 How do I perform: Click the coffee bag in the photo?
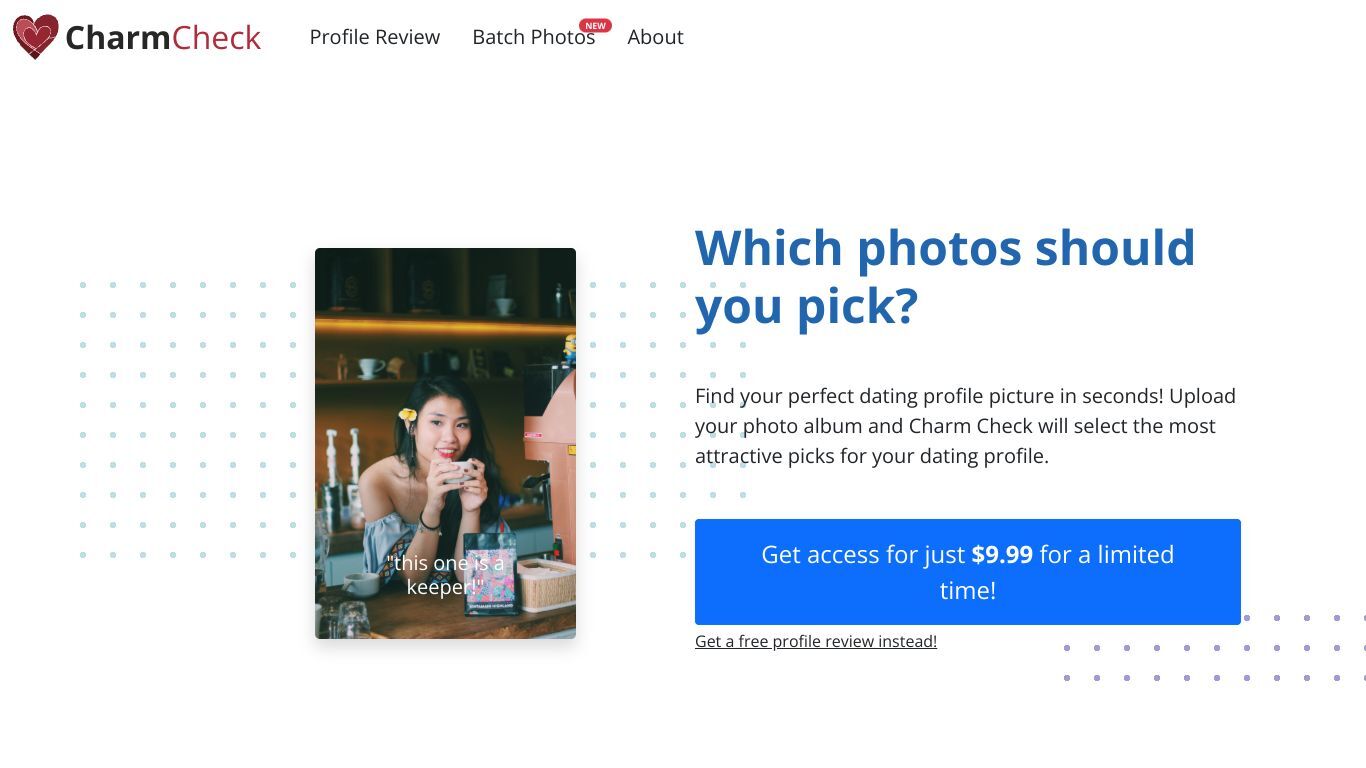pyautogui.click(x=490, y=576)
